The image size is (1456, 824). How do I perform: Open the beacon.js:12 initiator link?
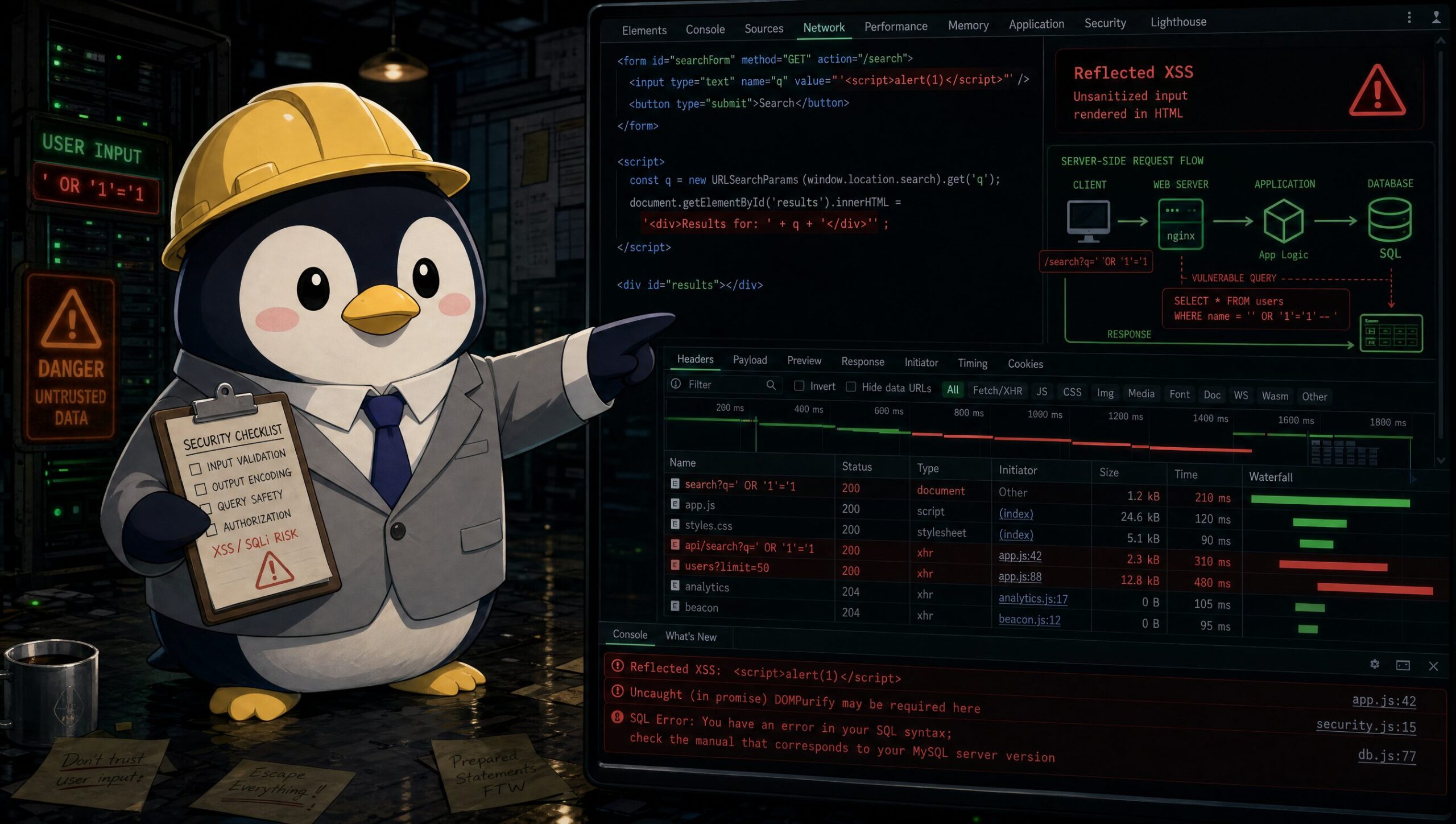coord(1029,619)
